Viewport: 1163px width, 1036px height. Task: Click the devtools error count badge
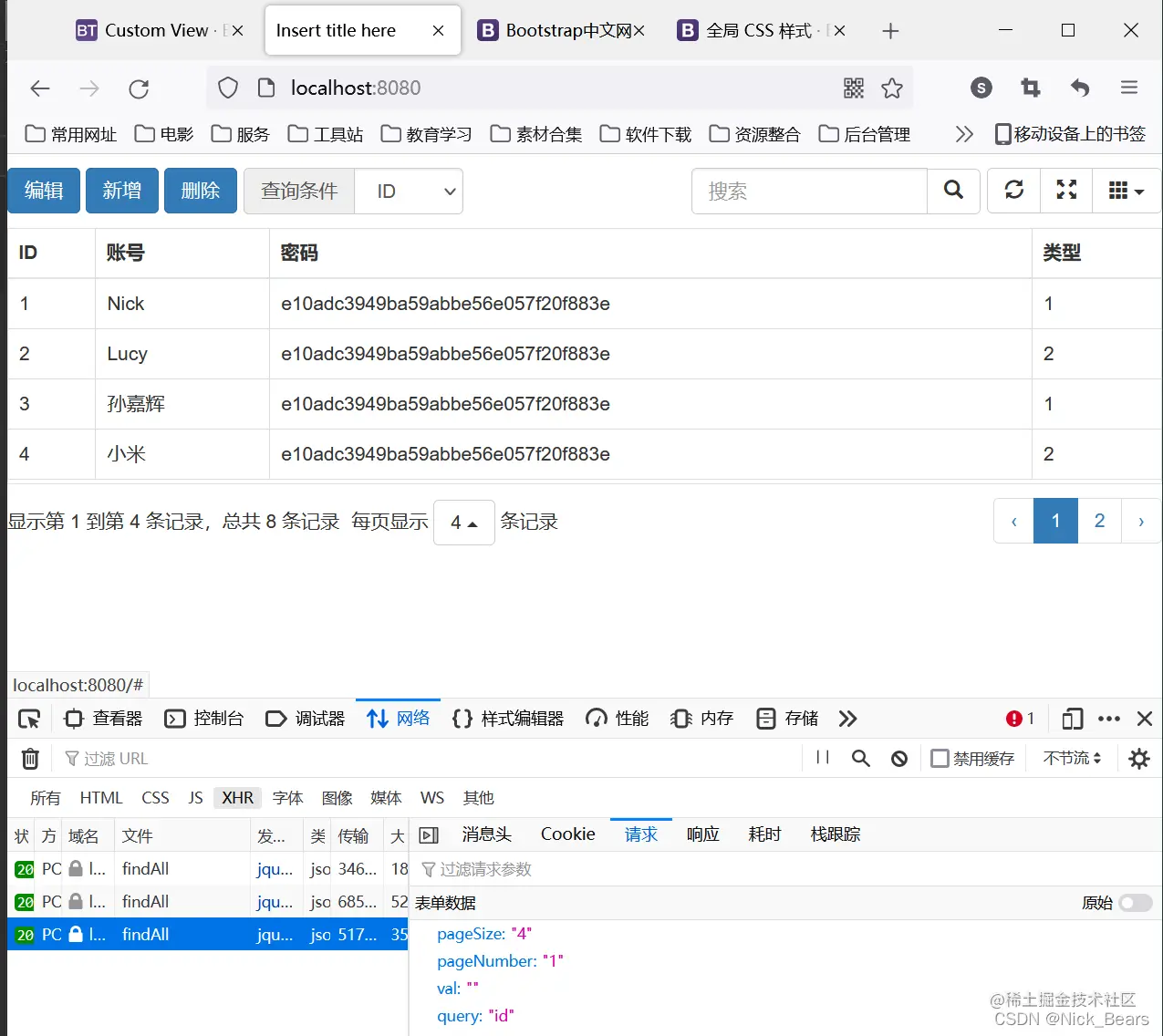pos(1020,719)
